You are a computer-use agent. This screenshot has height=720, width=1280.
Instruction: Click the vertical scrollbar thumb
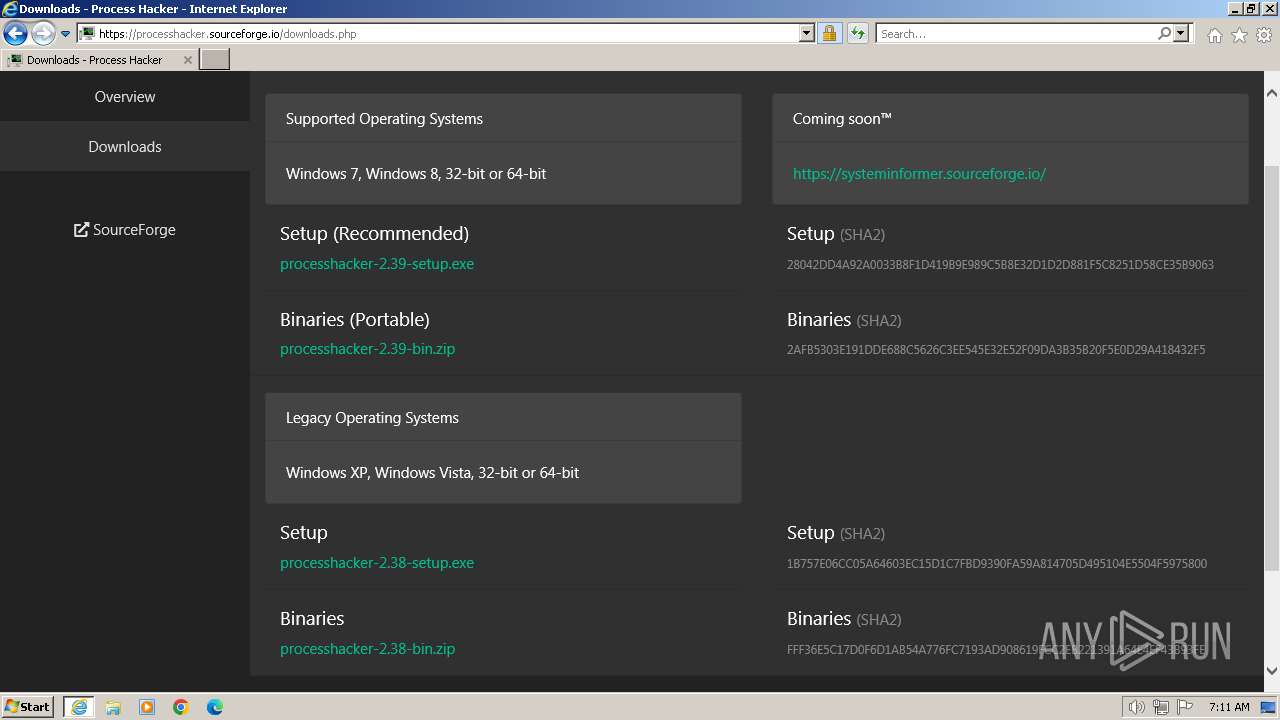[1272, 366]
